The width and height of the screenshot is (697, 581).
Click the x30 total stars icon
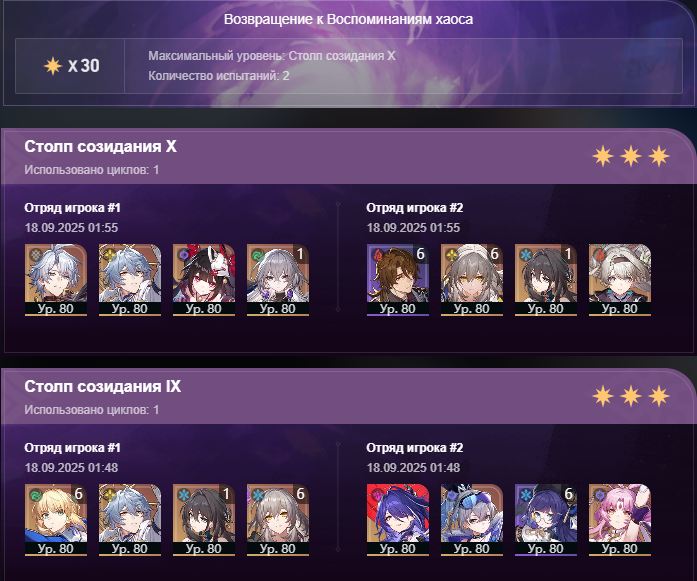click(x=53, y=66)
